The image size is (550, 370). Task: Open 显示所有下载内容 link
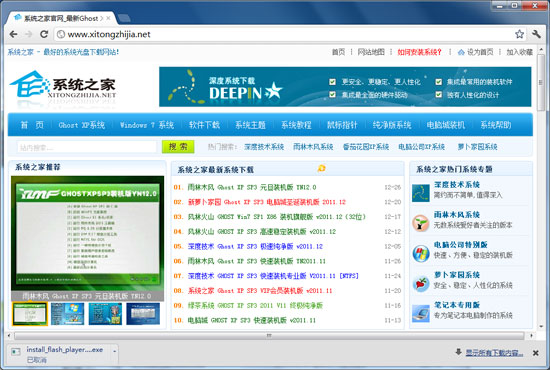click(x=494, y=353)
